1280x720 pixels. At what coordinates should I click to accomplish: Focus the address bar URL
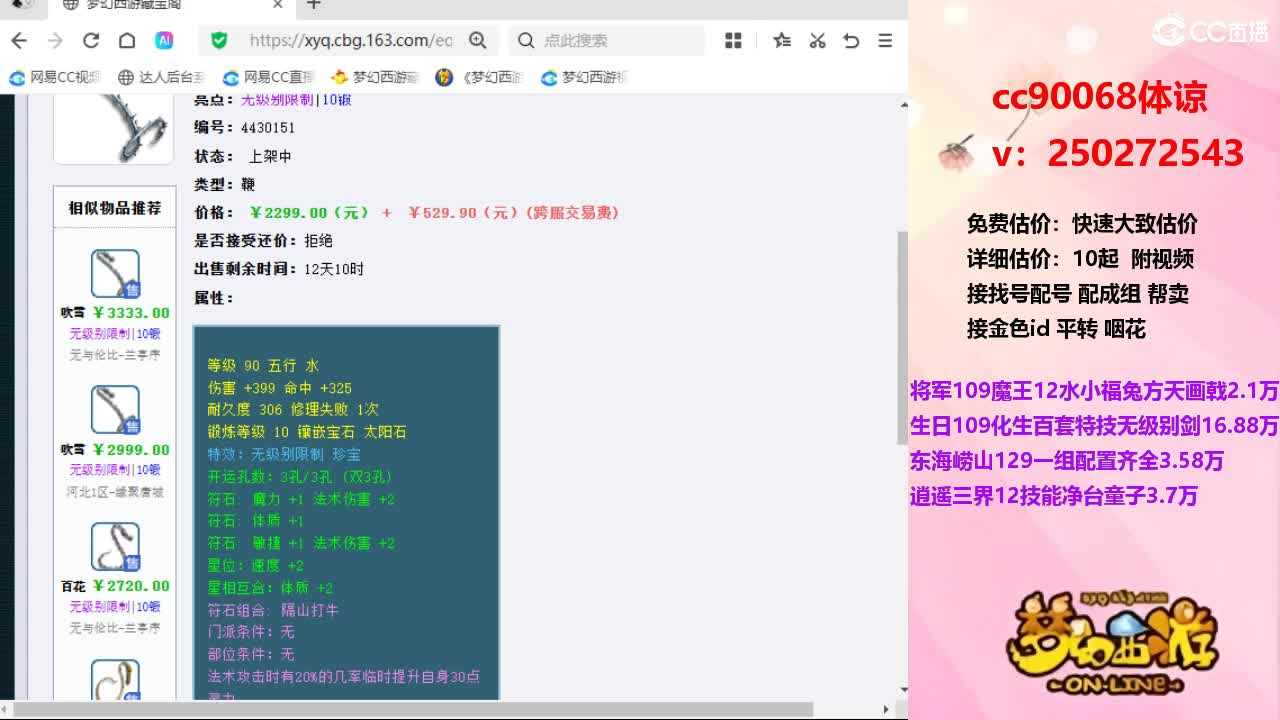pos(350,40)
